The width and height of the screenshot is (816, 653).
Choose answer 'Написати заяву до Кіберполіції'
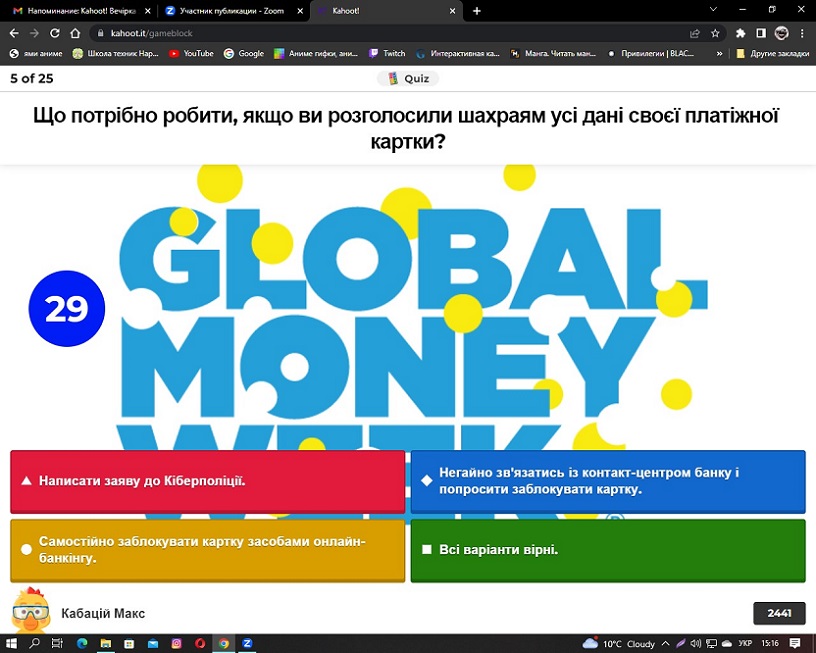208,481
